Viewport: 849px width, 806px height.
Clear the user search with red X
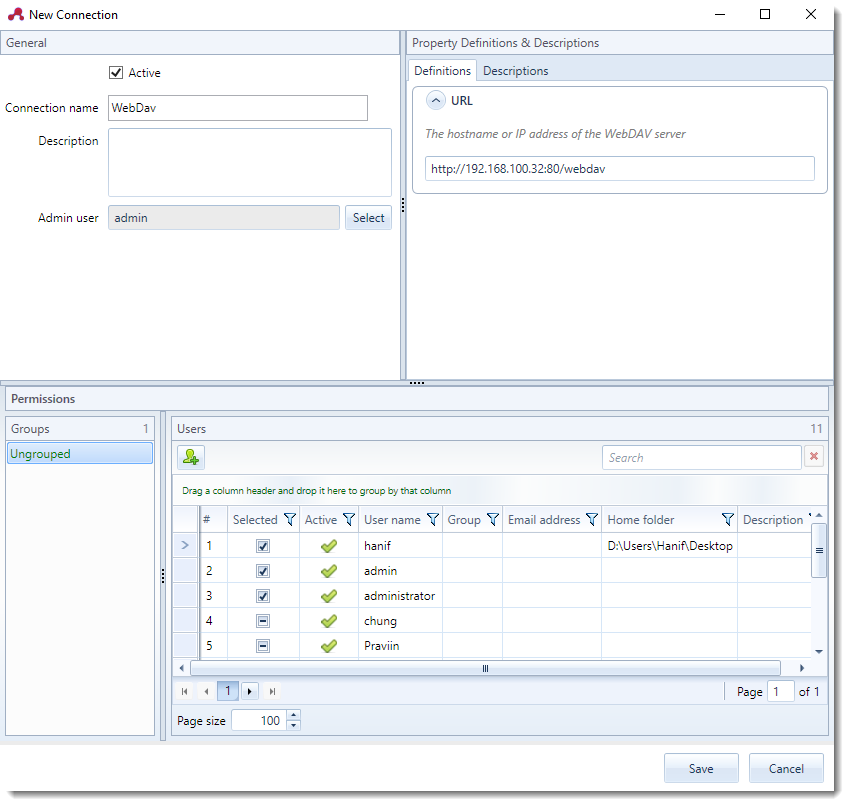pos(814,457)
